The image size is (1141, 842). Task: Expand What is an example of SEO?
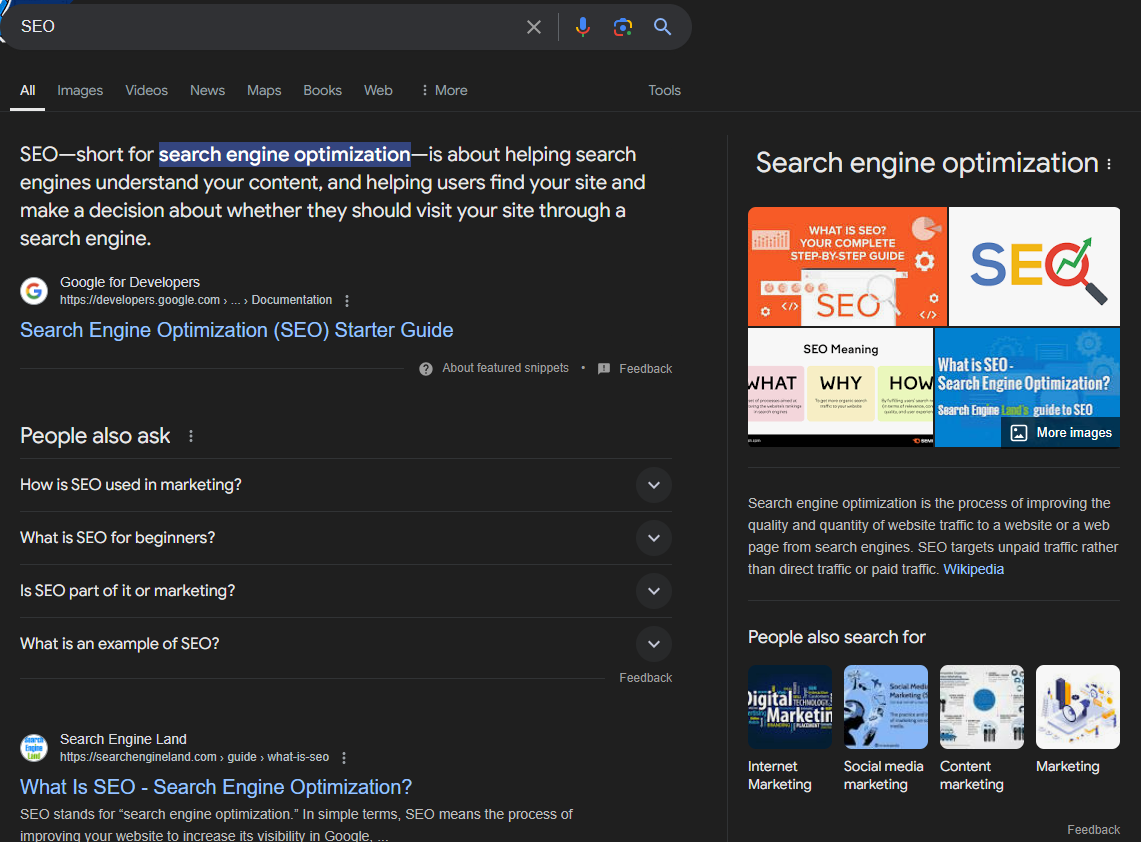click(x=346, y=644)
